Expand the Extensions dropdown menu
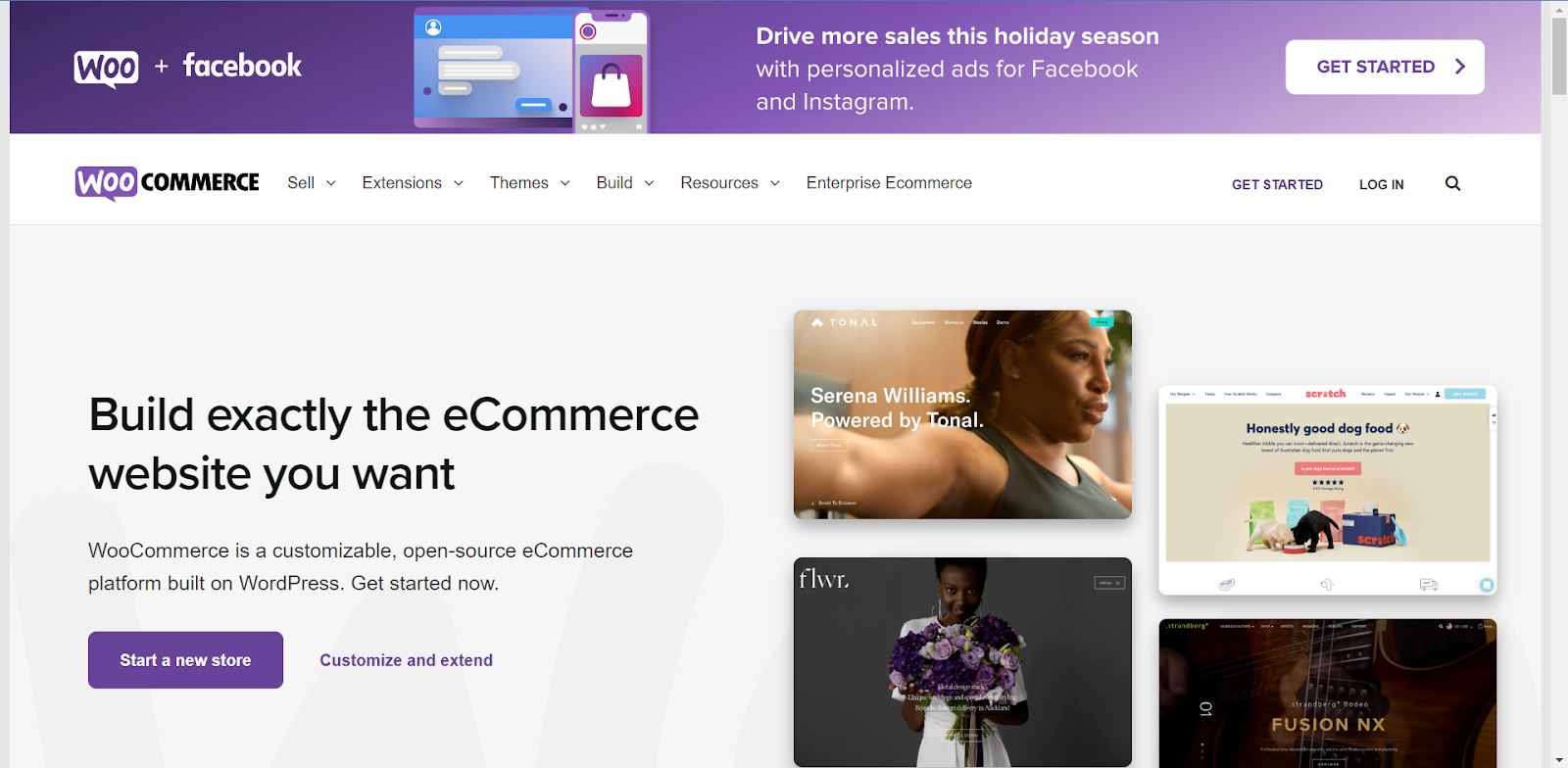Image resolution: width=1568 pixels, height=768 pixels. pos(413,183)
